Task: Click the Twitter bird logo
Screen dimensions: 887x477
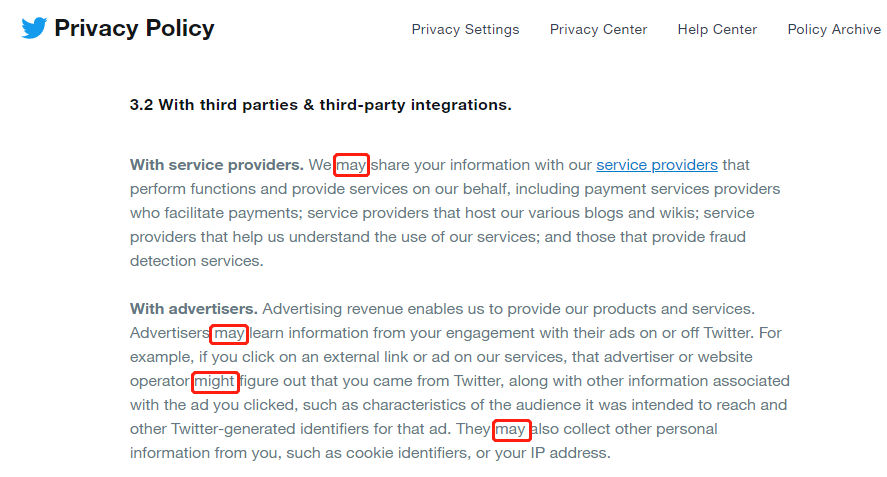Action: (34, 28)
